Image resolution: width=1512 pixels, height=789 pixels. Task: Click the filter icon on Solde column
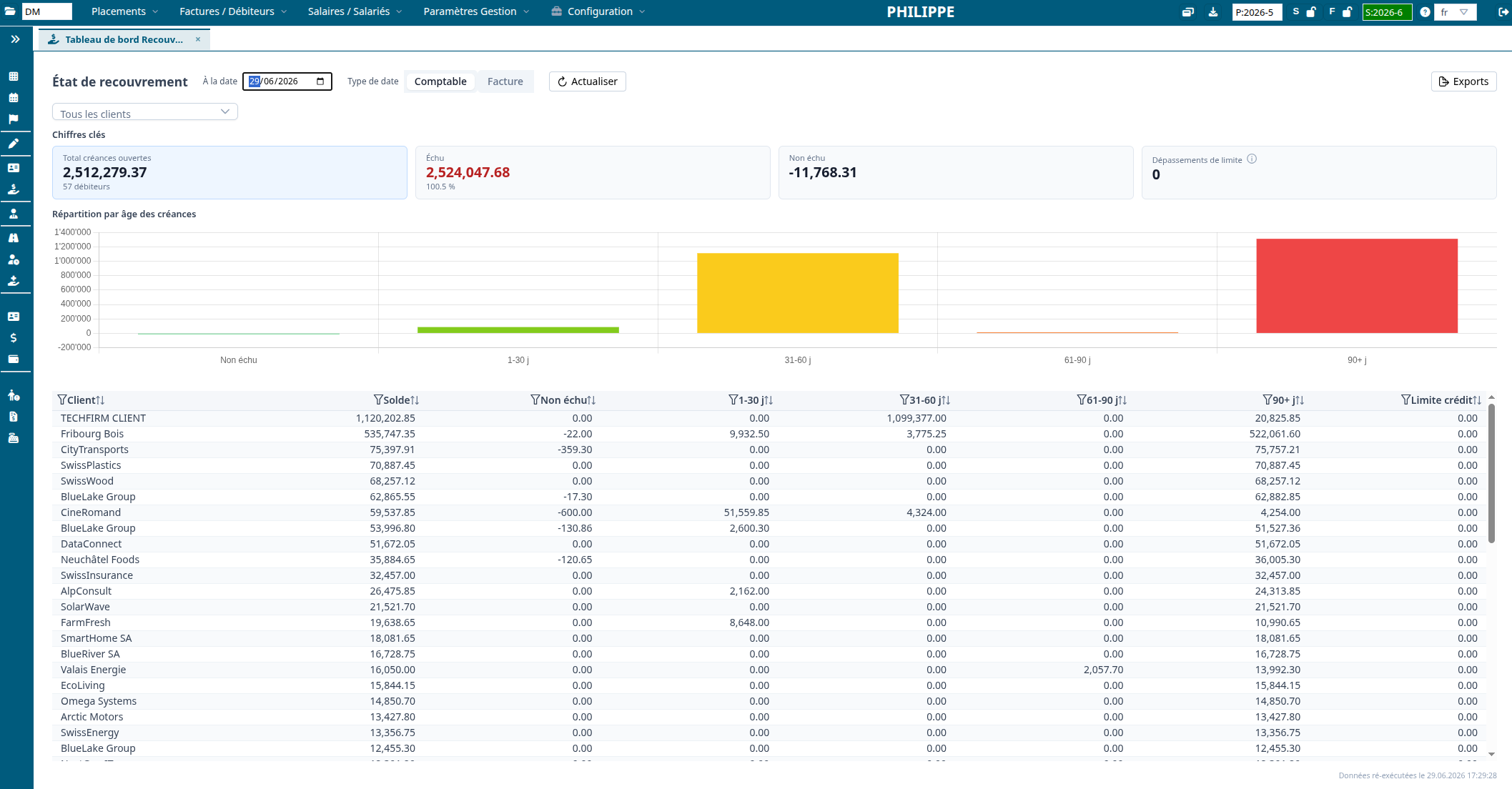tap(378, 400)
